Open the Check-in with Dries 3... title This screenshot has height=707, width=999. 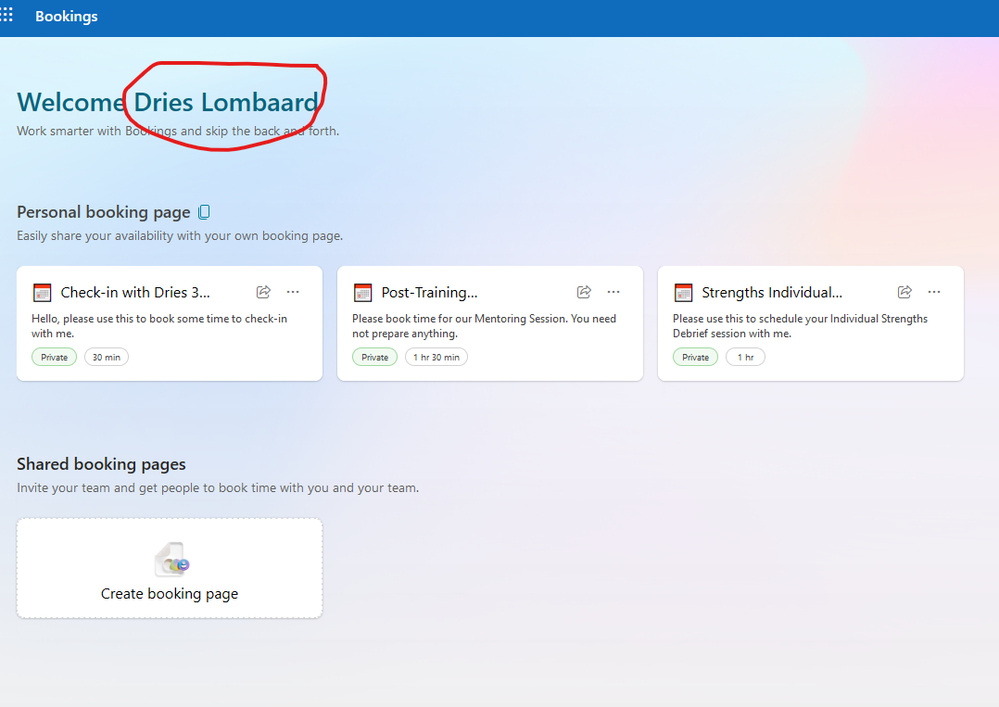click(x=135, y=292)
